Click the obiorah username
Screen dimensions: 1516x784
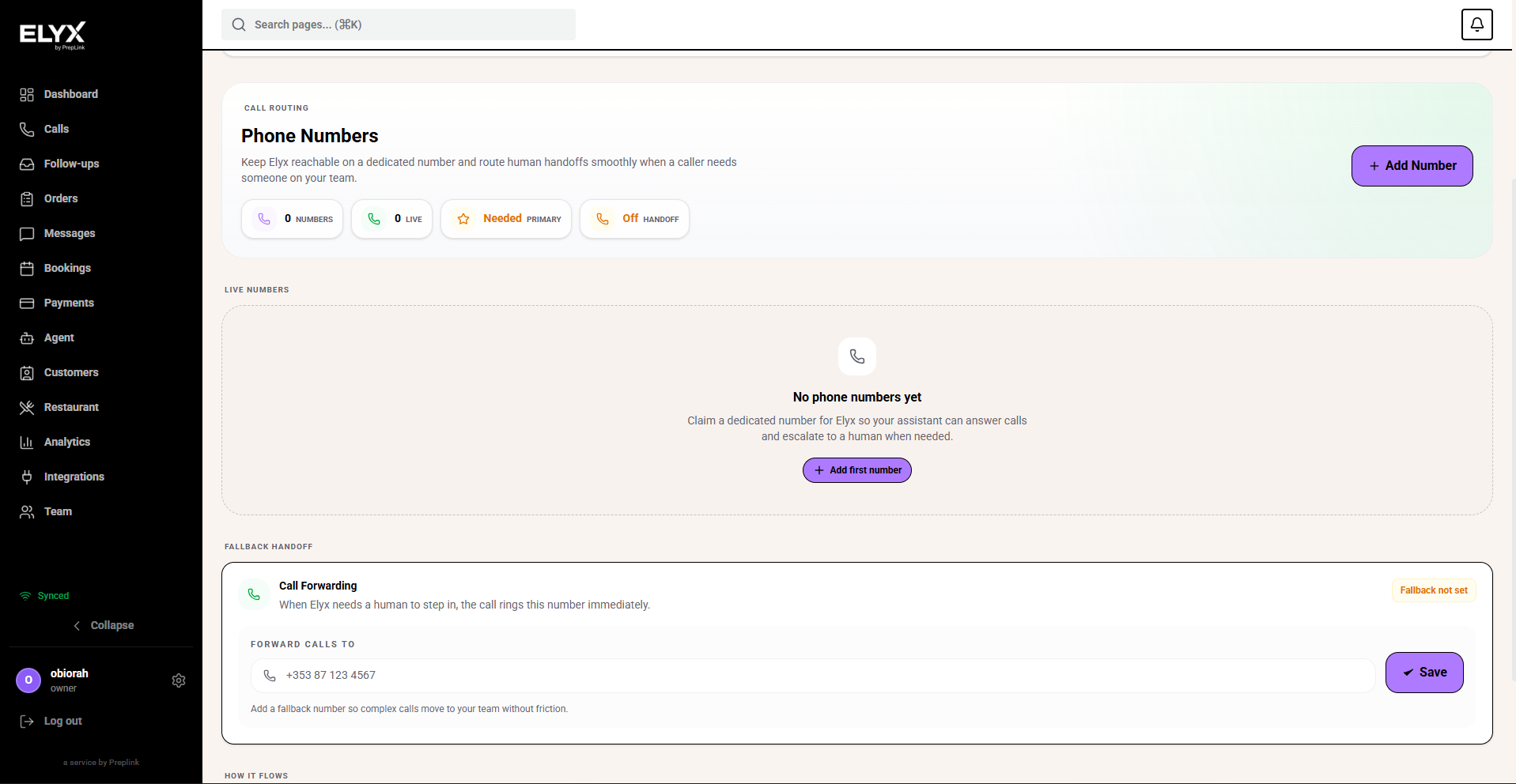pyautogui.click(x=70, y=673)
